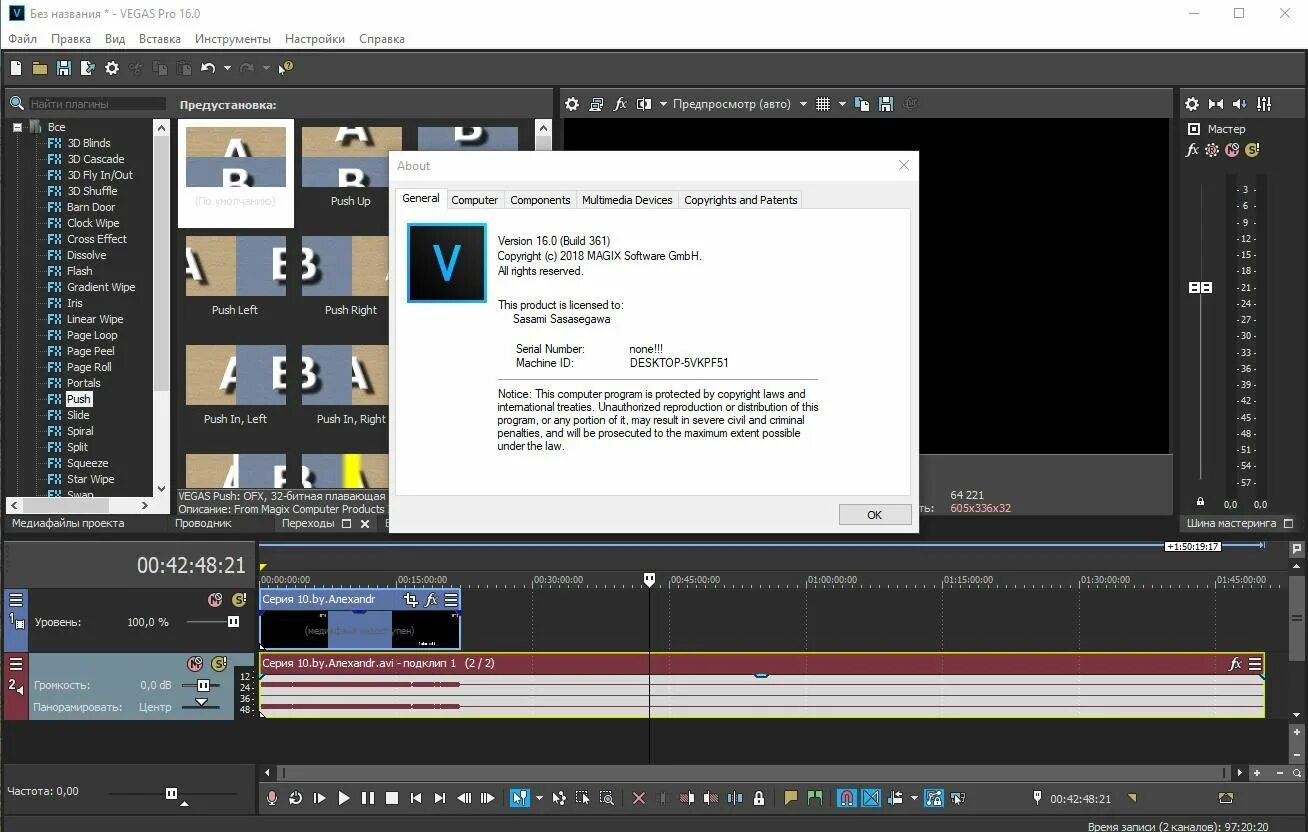Click OK in the About dialog
This screenshot has width=1308, height=832.
tap(875, 515)
